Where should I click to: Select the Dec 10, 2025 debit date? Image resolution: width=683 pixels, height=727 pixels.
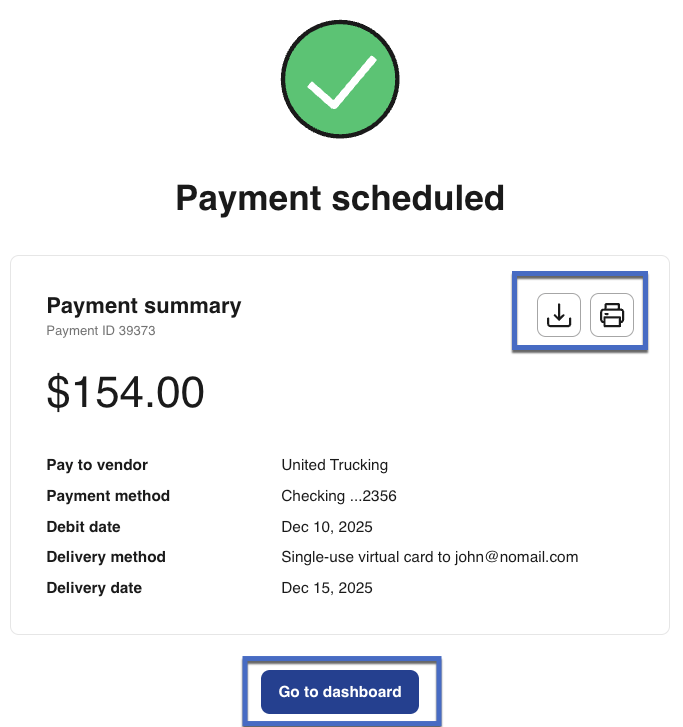(327, 527)
